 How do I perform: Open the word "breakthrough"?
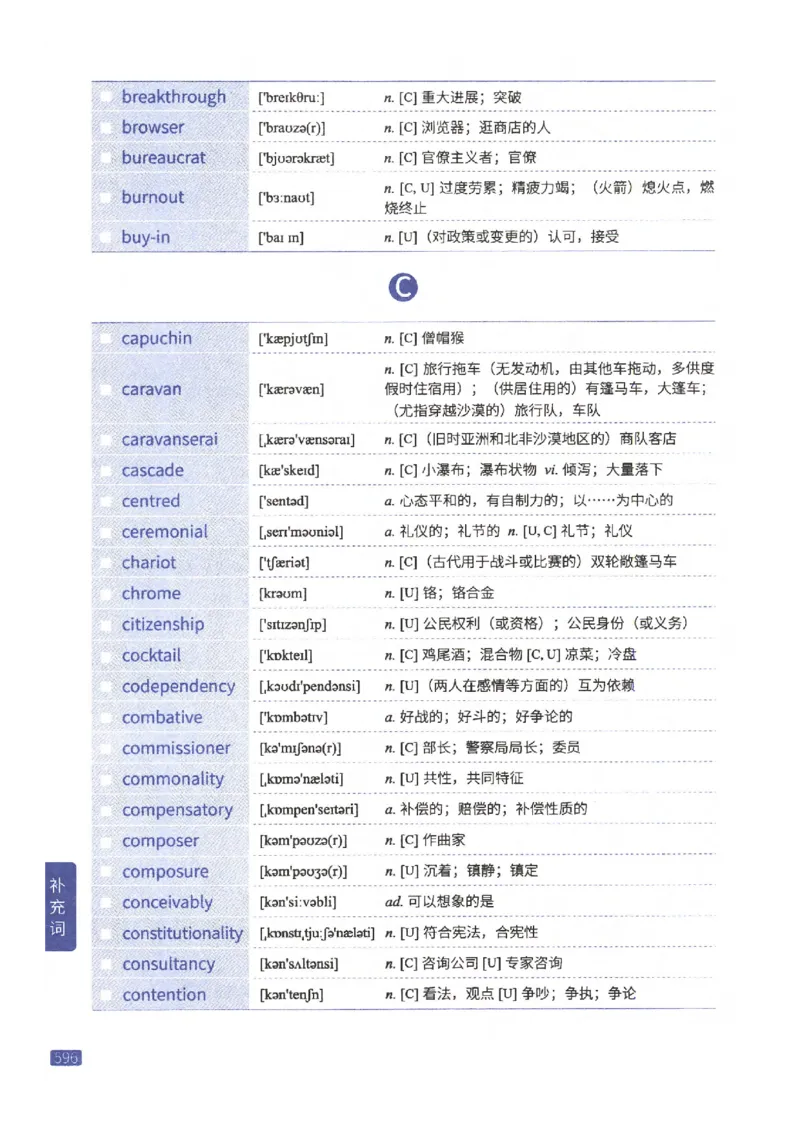[173, 97]
